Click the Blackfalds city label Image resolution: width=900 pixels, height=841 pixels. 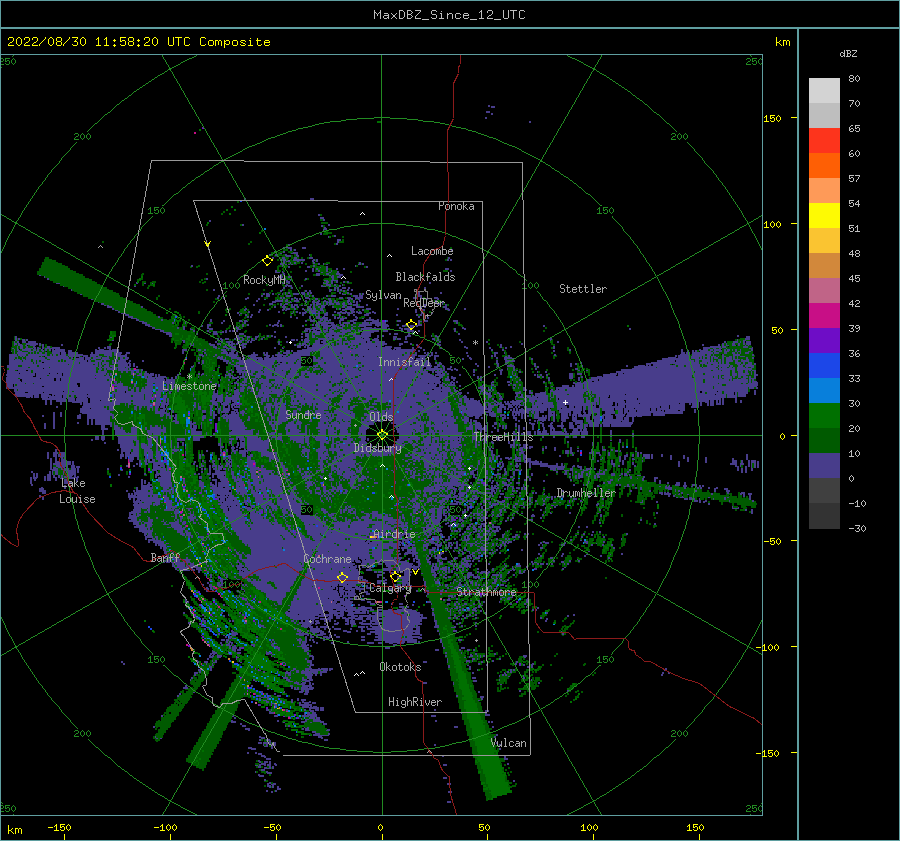pos(425,277)
